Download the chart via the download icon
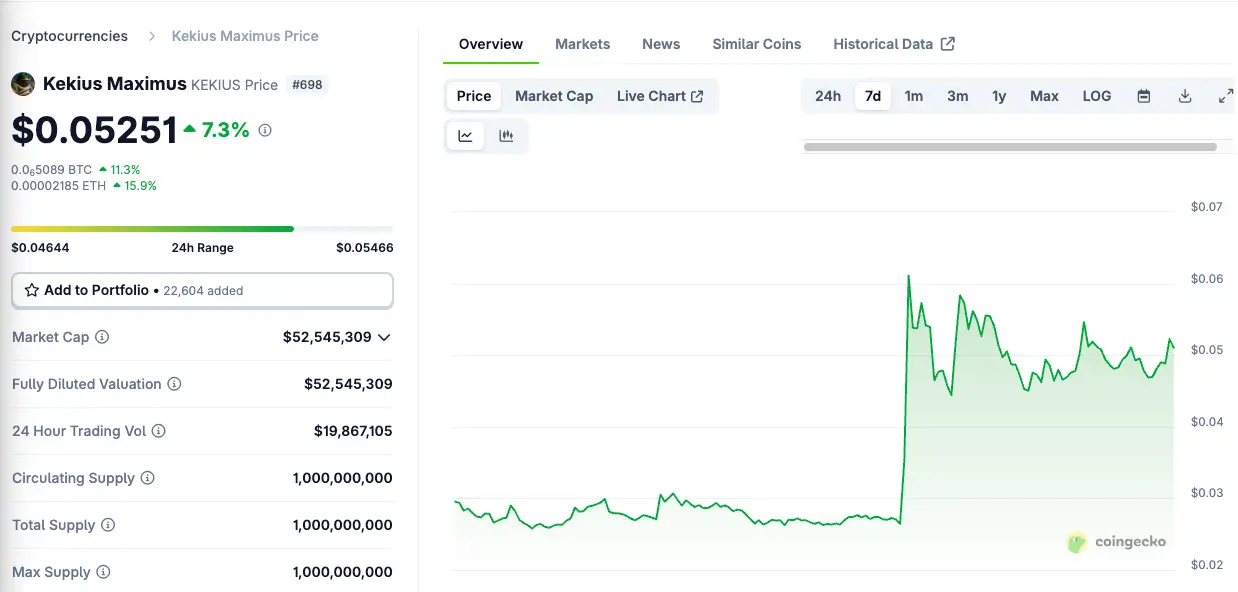Viewport: 1238px width, 592px height. 1184,96
